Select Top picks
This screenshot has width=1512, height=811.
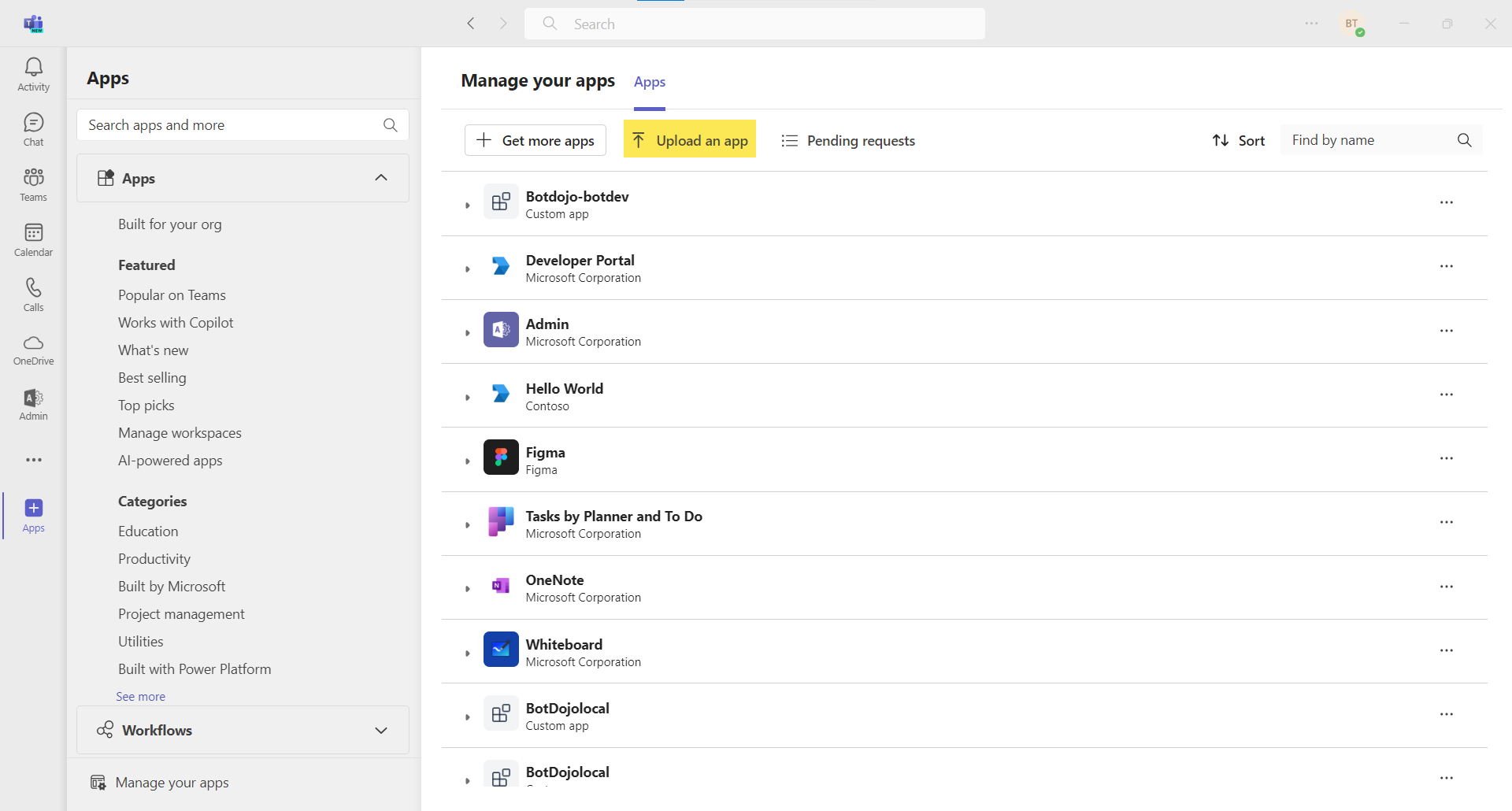tap(146, 405)
